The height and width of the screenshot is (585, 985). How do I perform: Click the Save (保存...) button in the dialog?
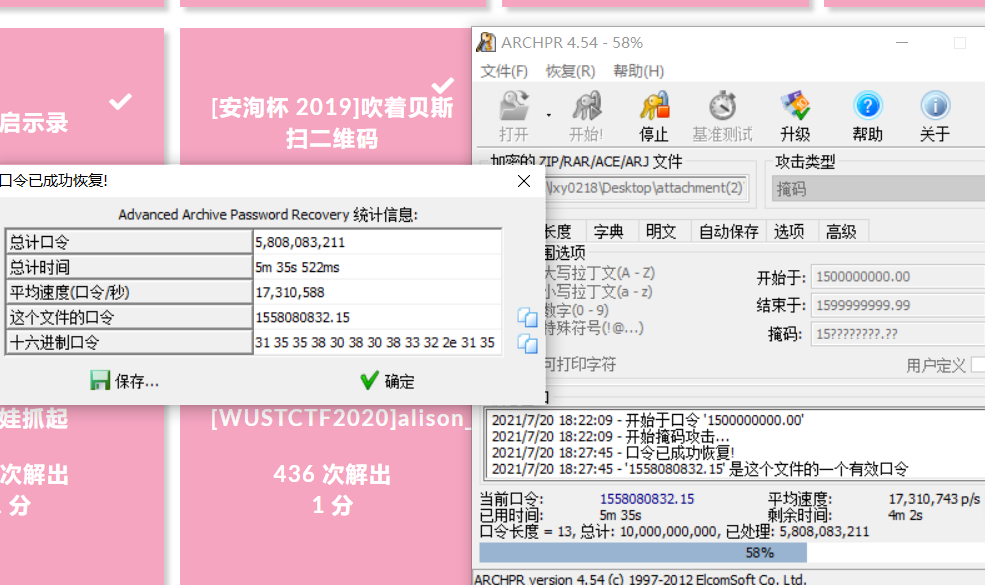pyautogui.click(x=124, y=381)
